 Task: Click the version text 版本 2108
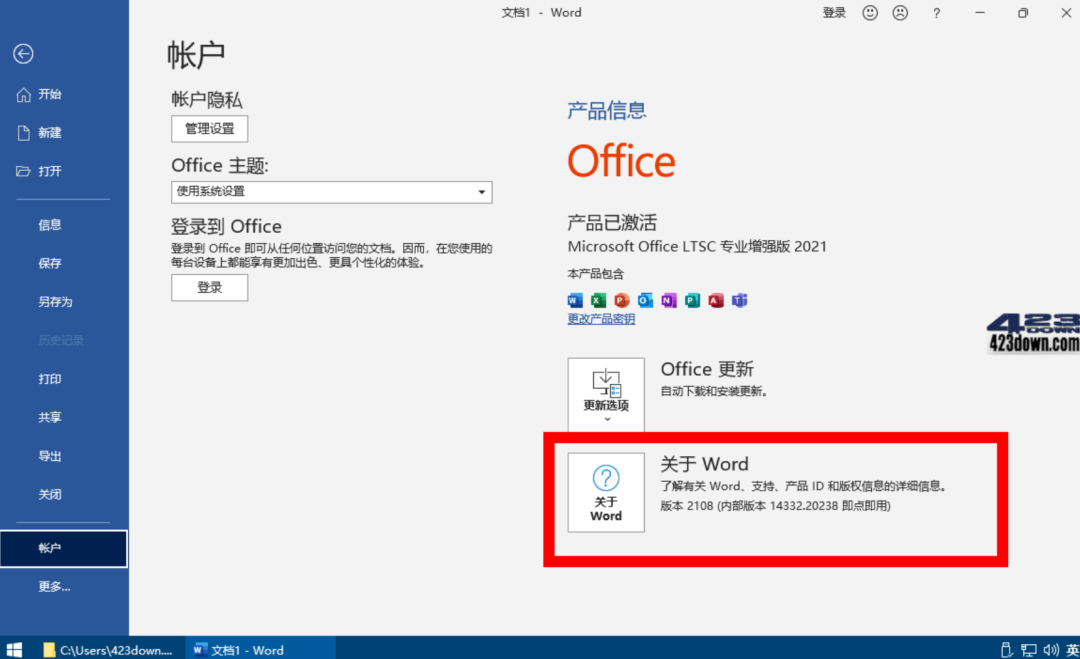[x=775, y=506]
